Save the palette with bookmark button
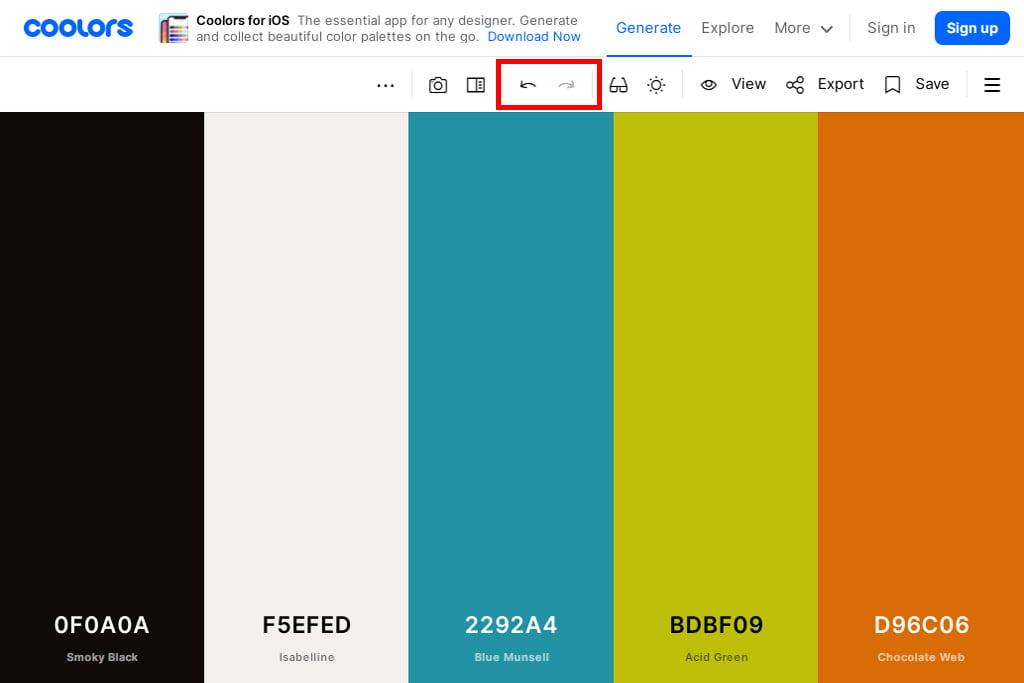This screenshot has height=683, width=1024. (917, 84)
